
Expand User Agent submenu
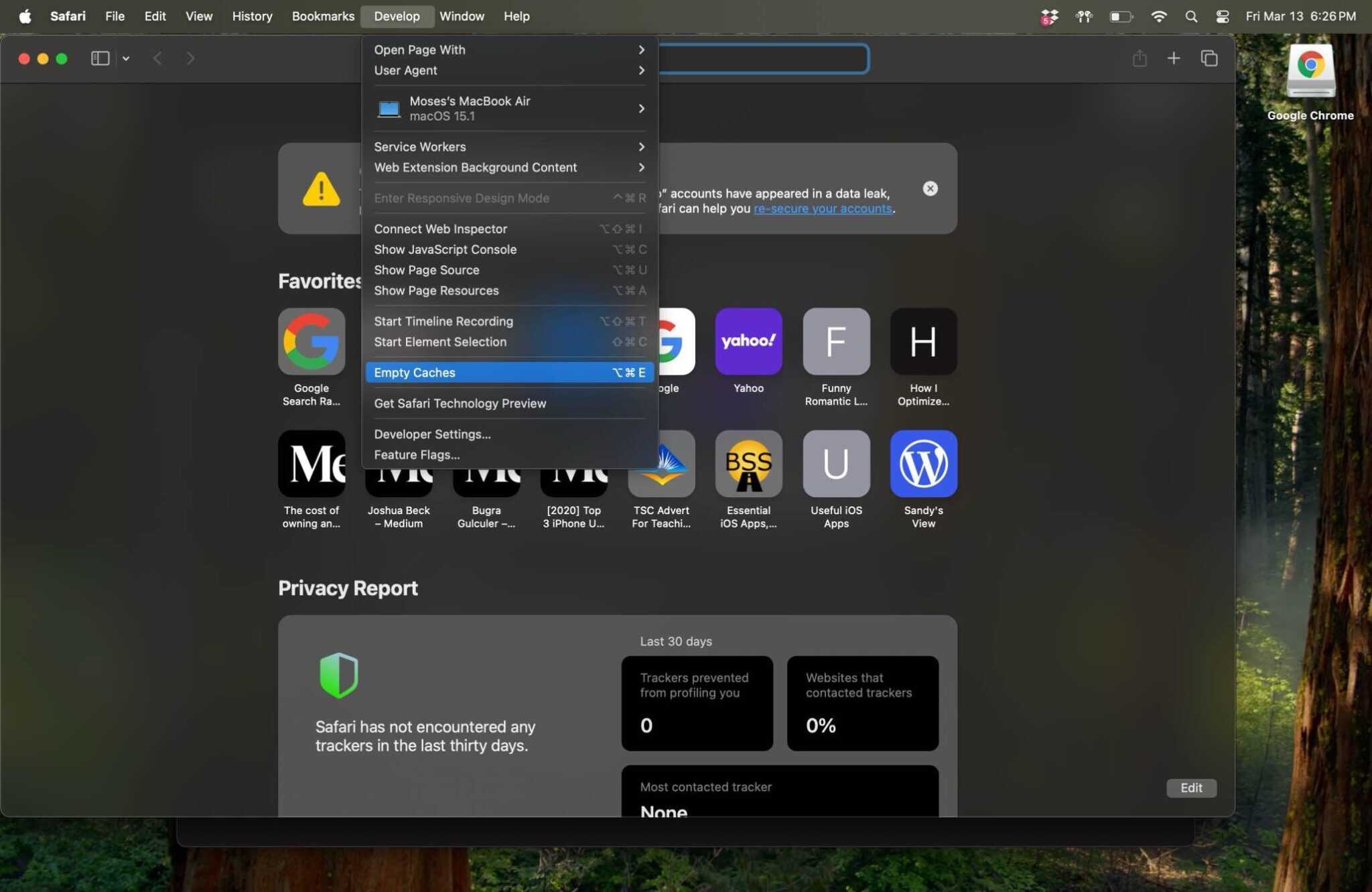point(509,70)
